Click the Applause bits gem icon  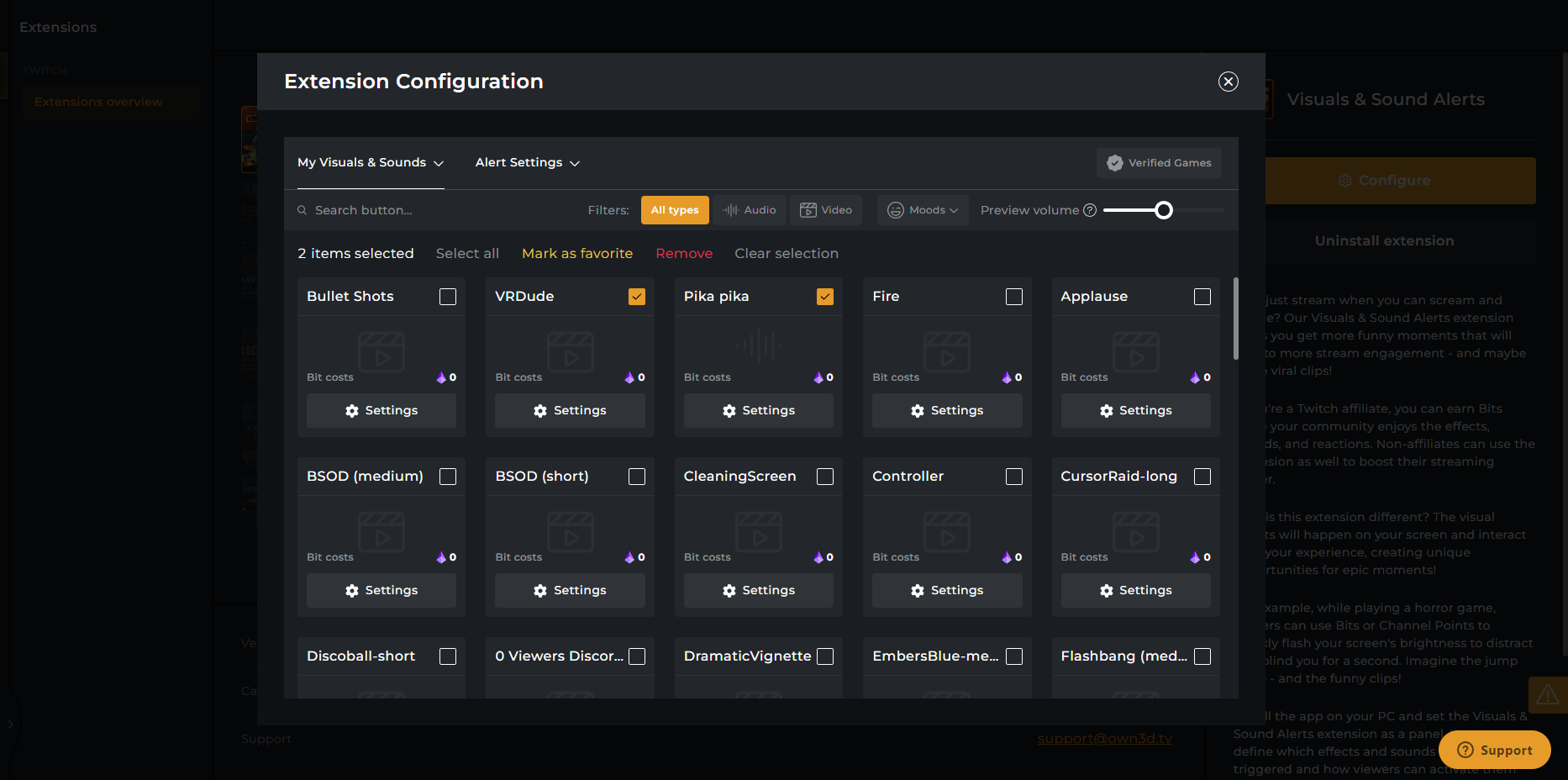(x=1196, y=377)
